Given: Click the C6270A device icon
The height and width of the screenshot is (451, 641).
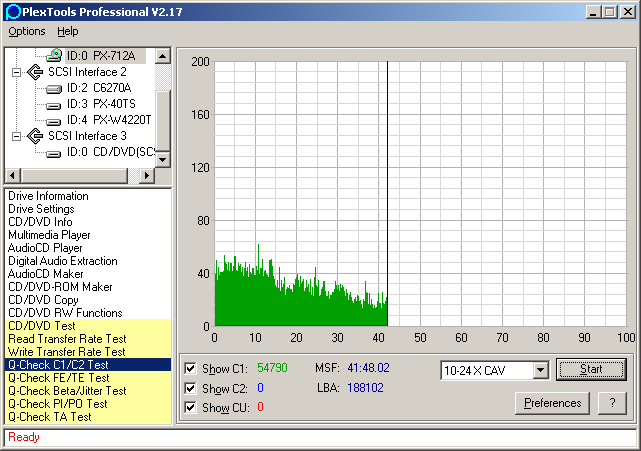Looking at the screenshot, I should click(54, 88).
